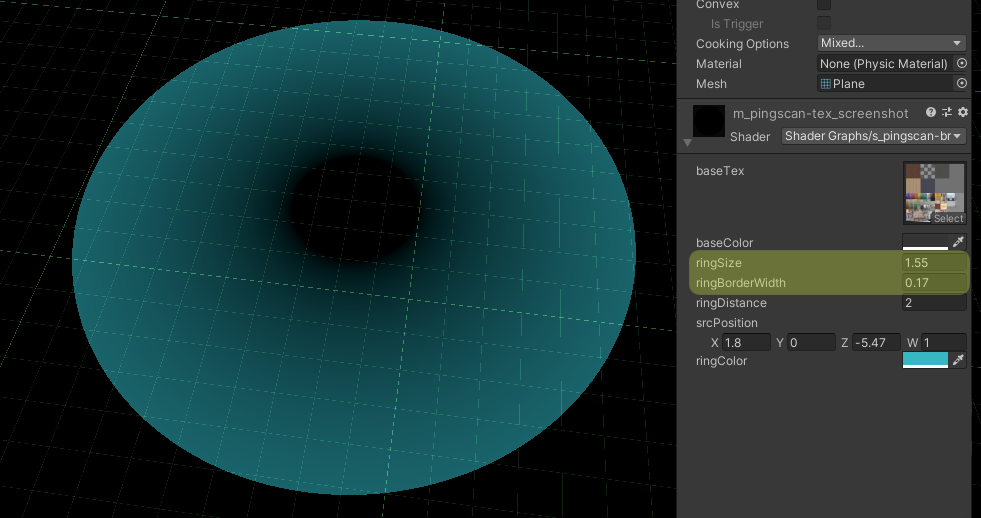Toggle the Convex checkbox
The height and width of the screenshot is (518, 981).
tap(824, 5)
